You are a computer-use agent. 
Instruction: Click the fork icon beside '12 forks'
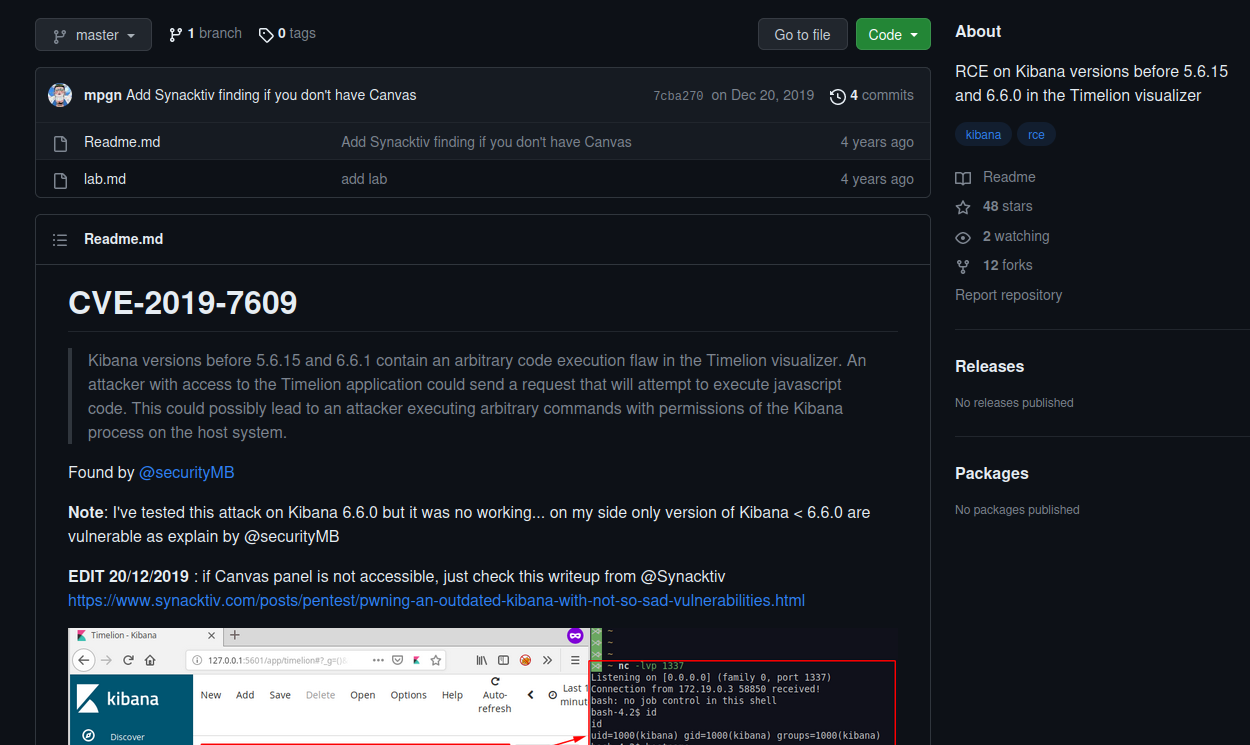[x=963, y=266]
